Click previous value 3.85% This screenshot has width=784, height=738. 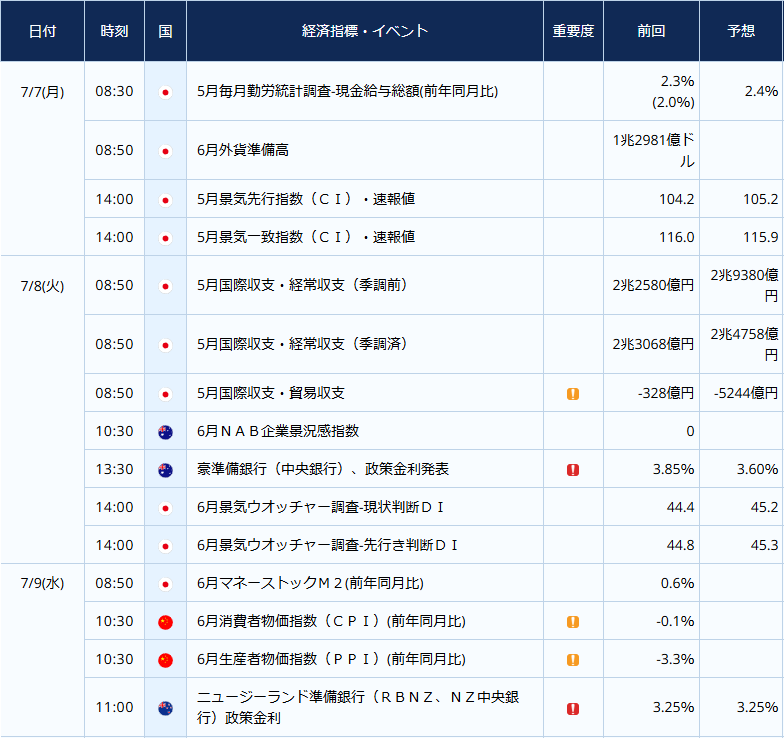674,469
